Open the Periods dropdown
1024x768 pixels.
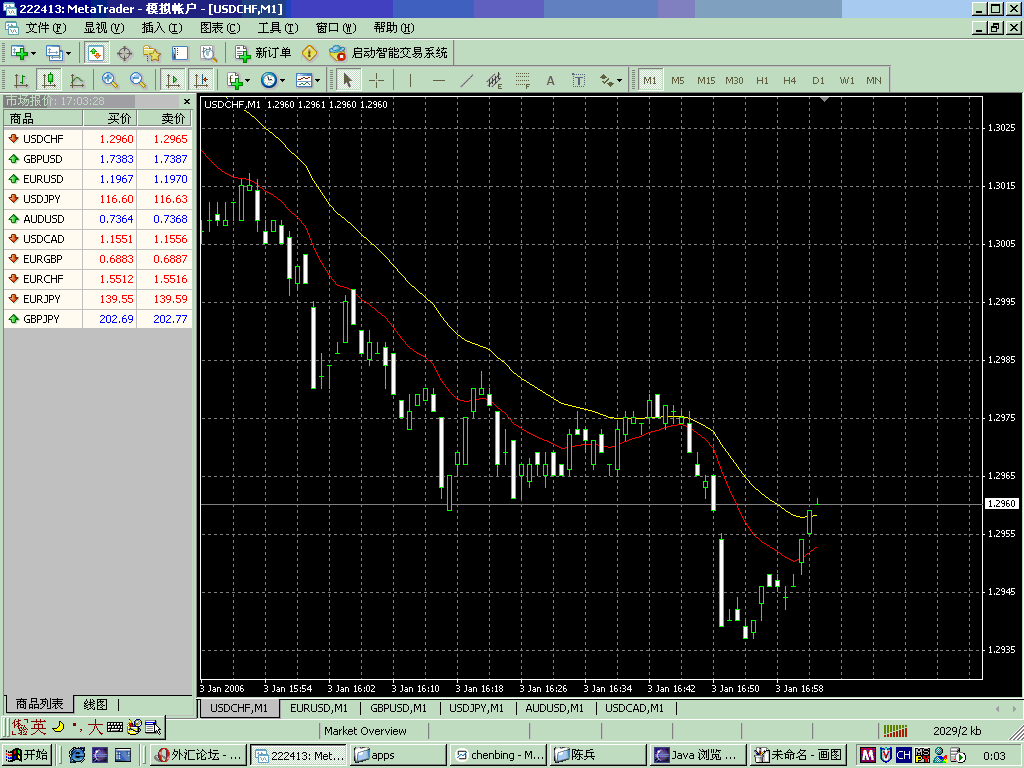pos(268,79)
